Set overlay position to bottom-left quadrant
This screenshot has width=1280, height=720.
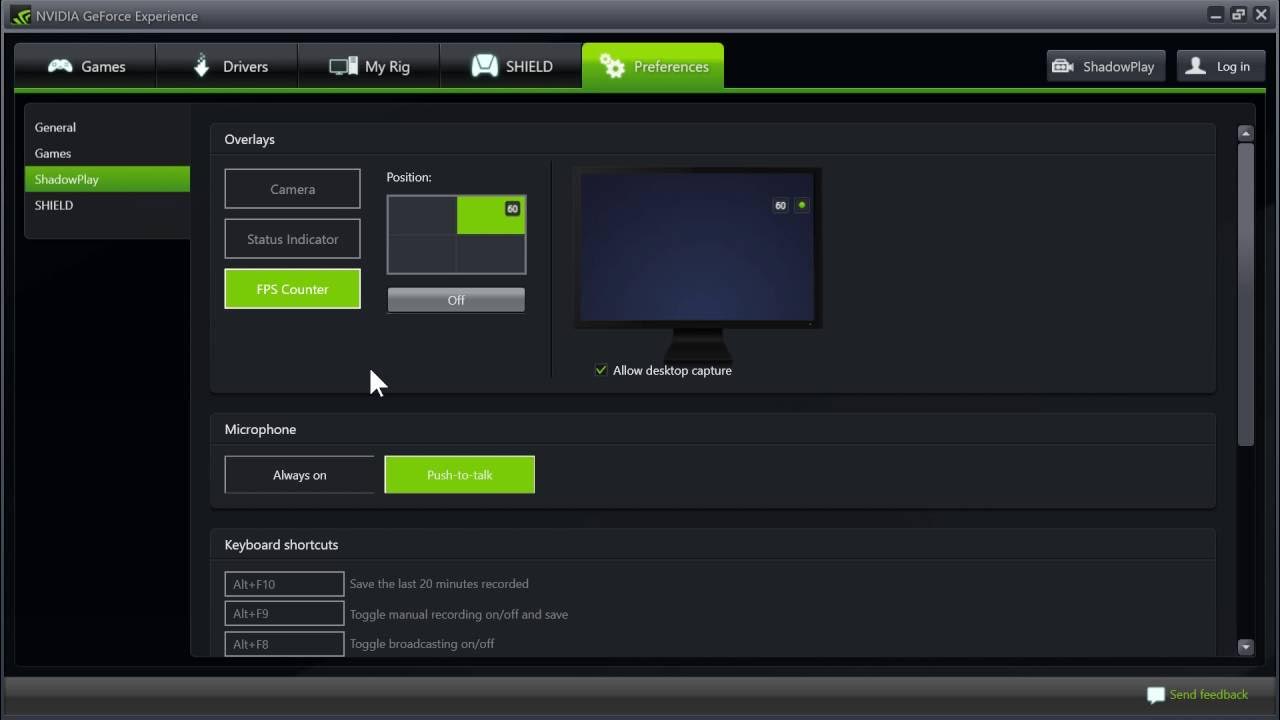[x=423, y=253]
